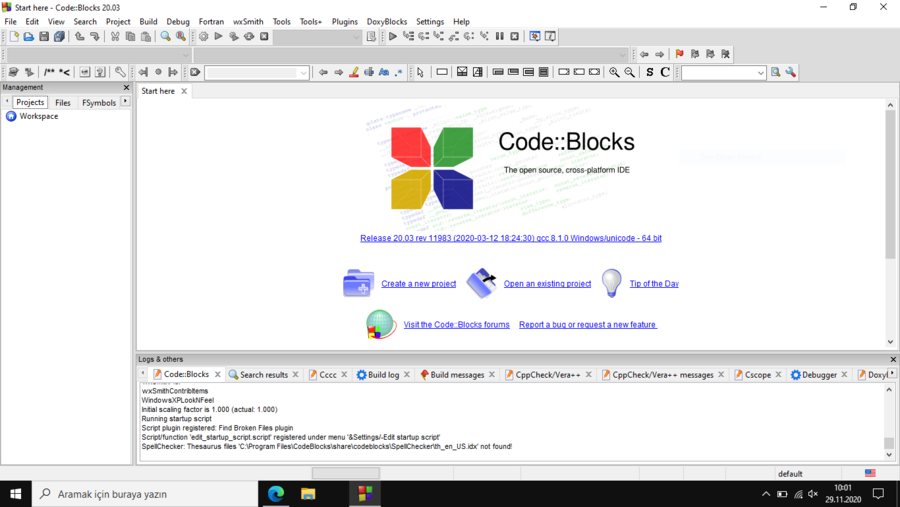Click the Save all files icon

tap(59, 36)
